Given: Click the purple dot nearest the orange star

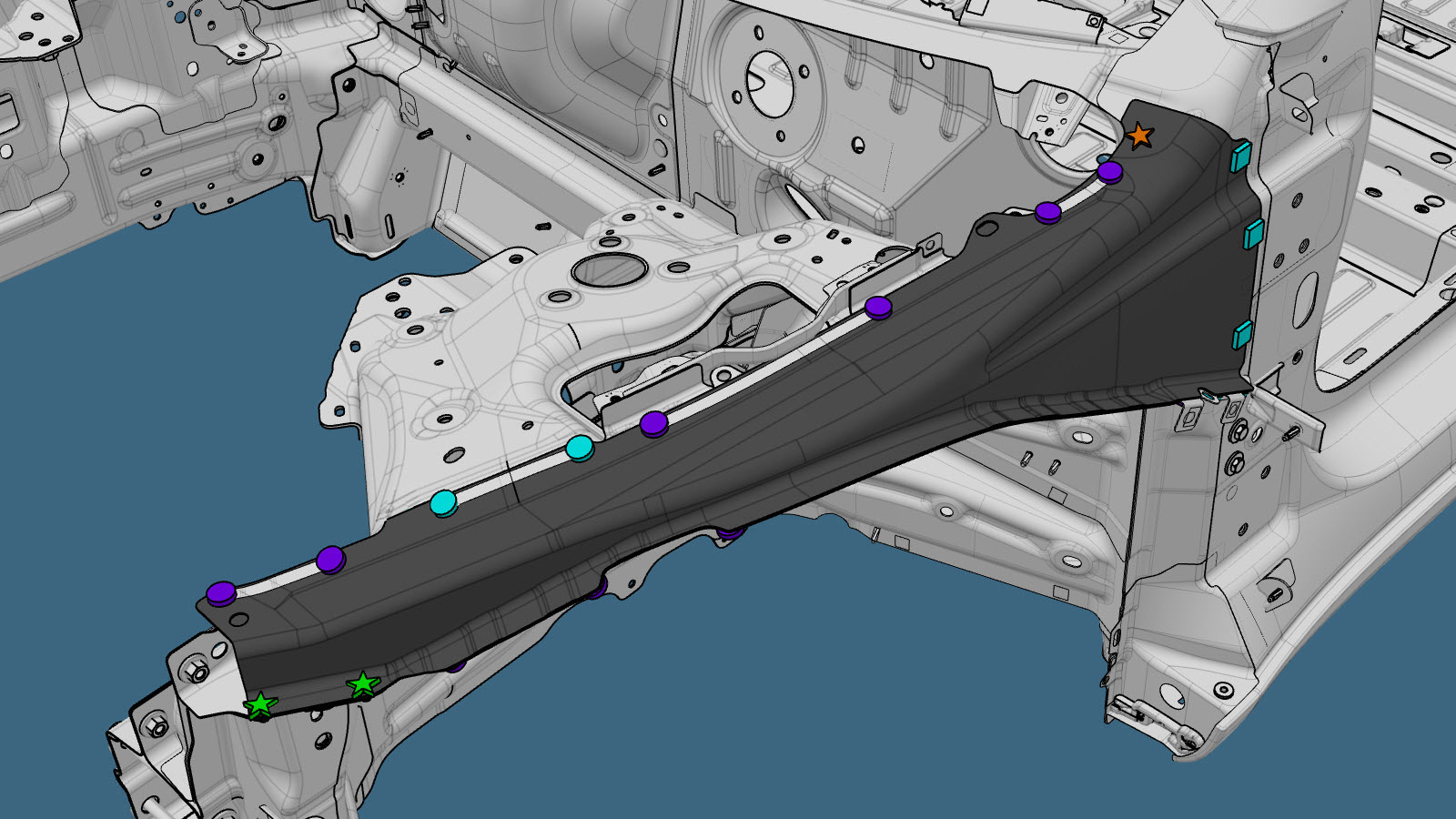Looking at the screenshot, I should (x=1109, y=171).
